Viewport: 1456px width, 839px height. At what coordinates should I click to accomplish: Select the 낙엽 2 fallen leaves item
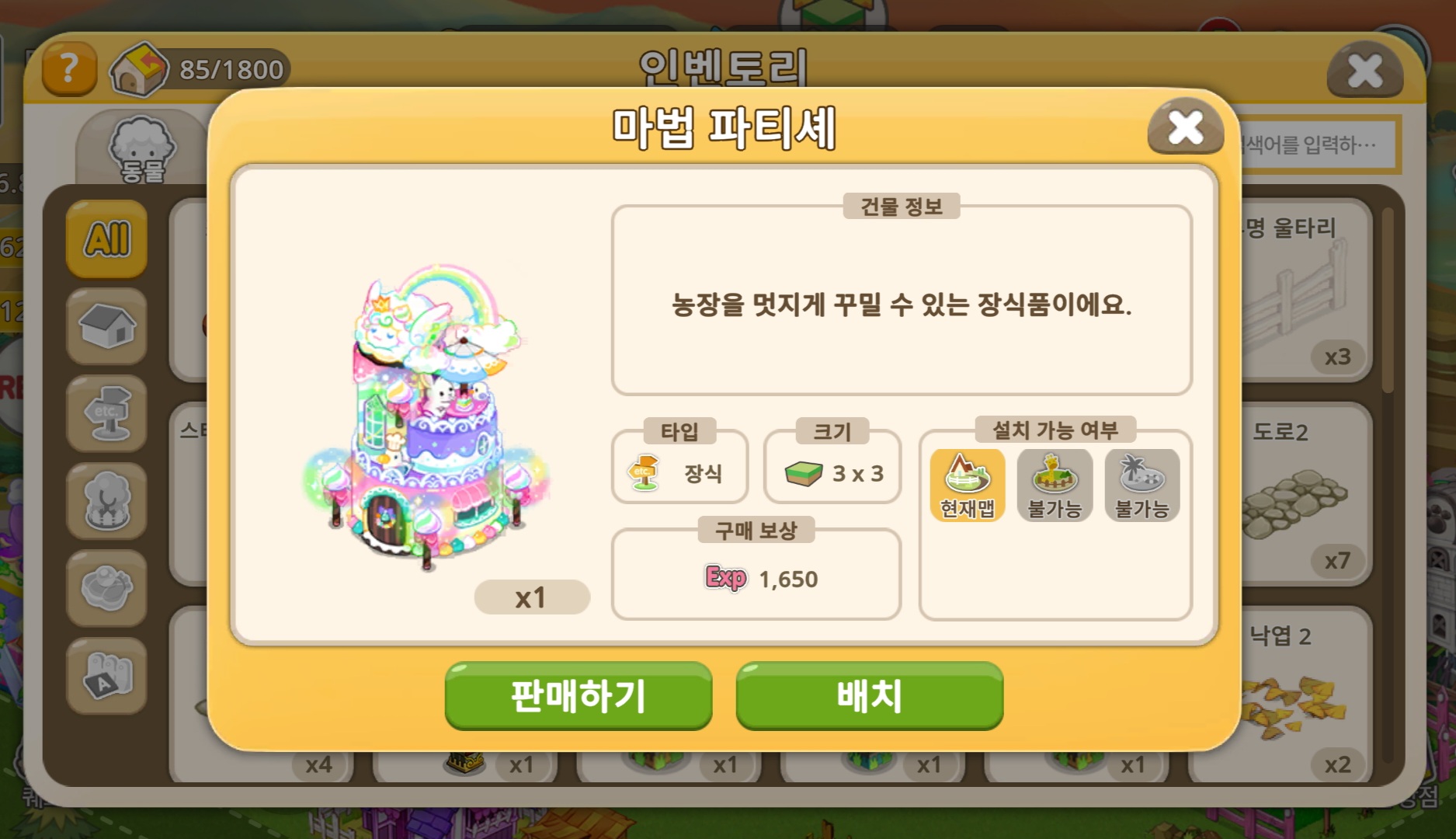tap(1306, 696)
